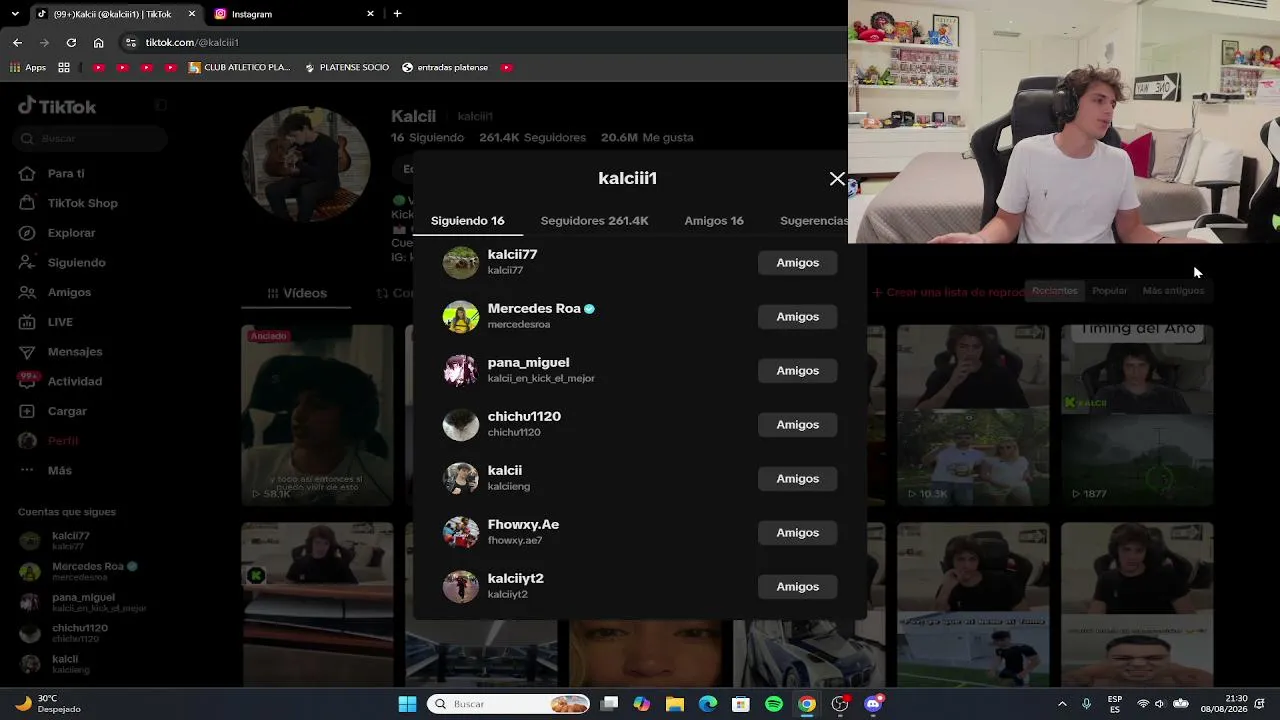This screenshot has width=1280, height=720.
Task: Open a new browser tab
Action: click(x=397, y=14)
